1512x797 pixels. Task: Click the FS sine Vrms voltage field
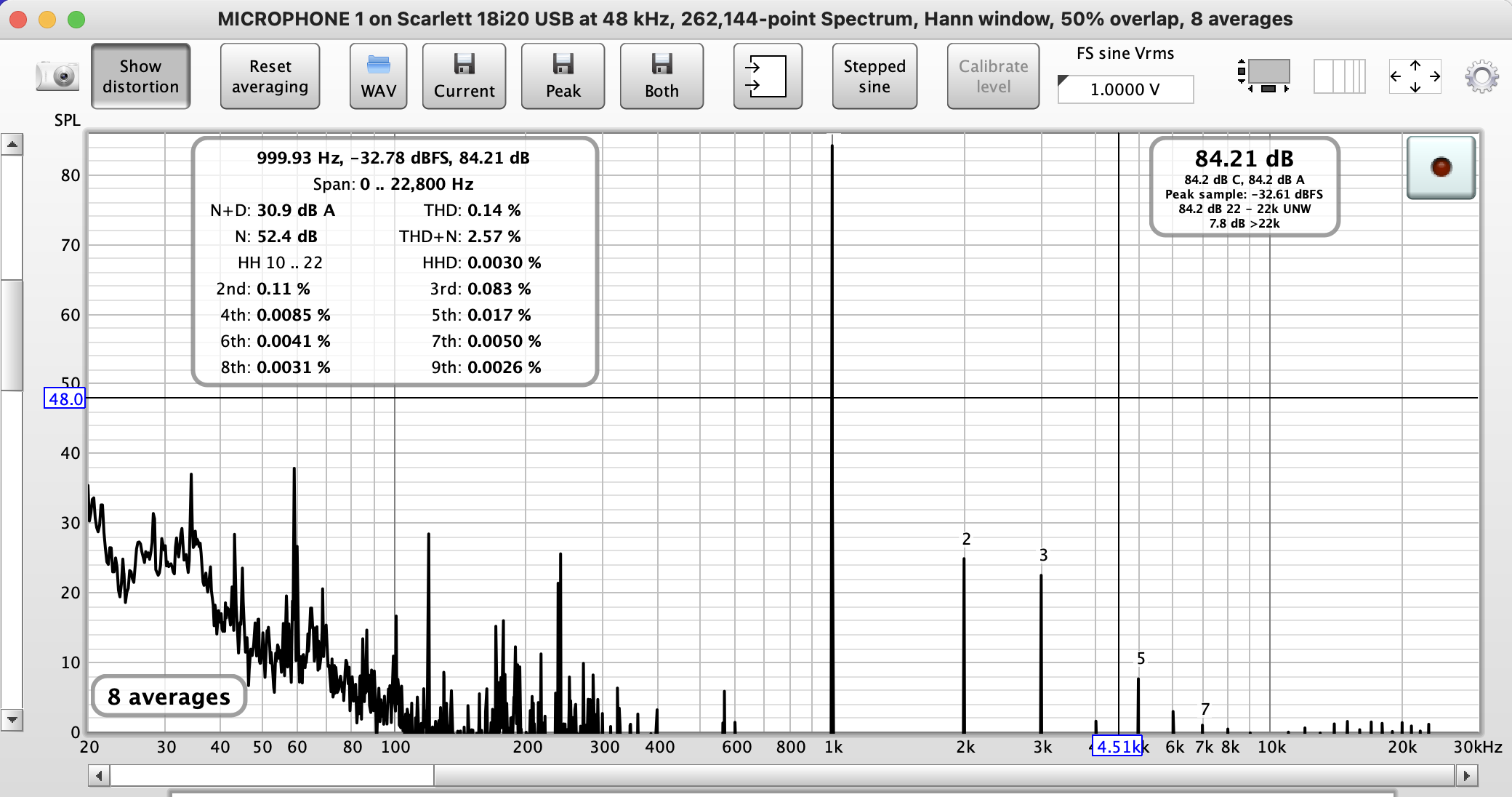tap(1125, 89)
